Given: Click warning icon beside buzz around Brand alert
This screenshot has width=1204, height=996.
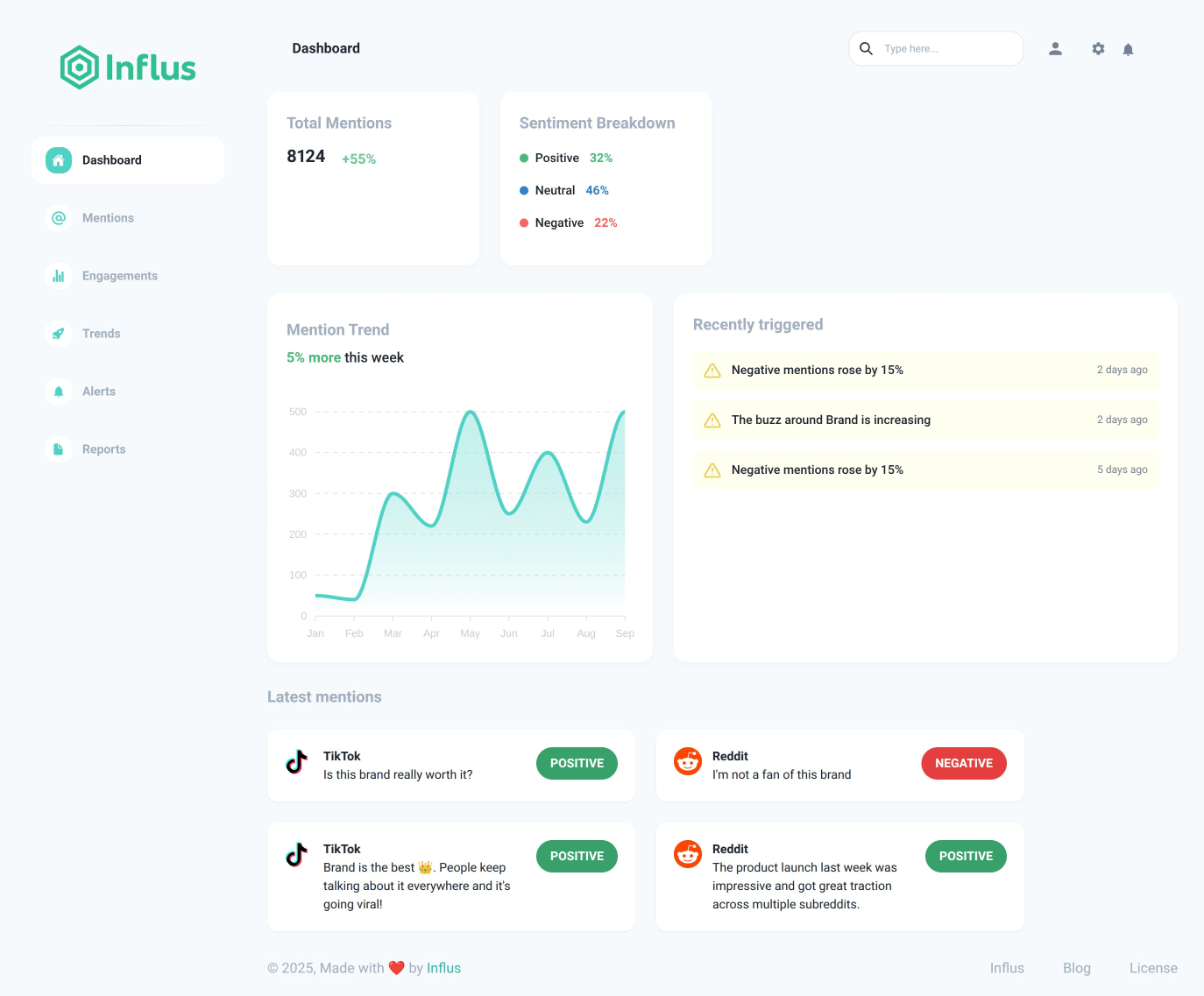Looking at the screenshot, I should [x=712, y=420].
